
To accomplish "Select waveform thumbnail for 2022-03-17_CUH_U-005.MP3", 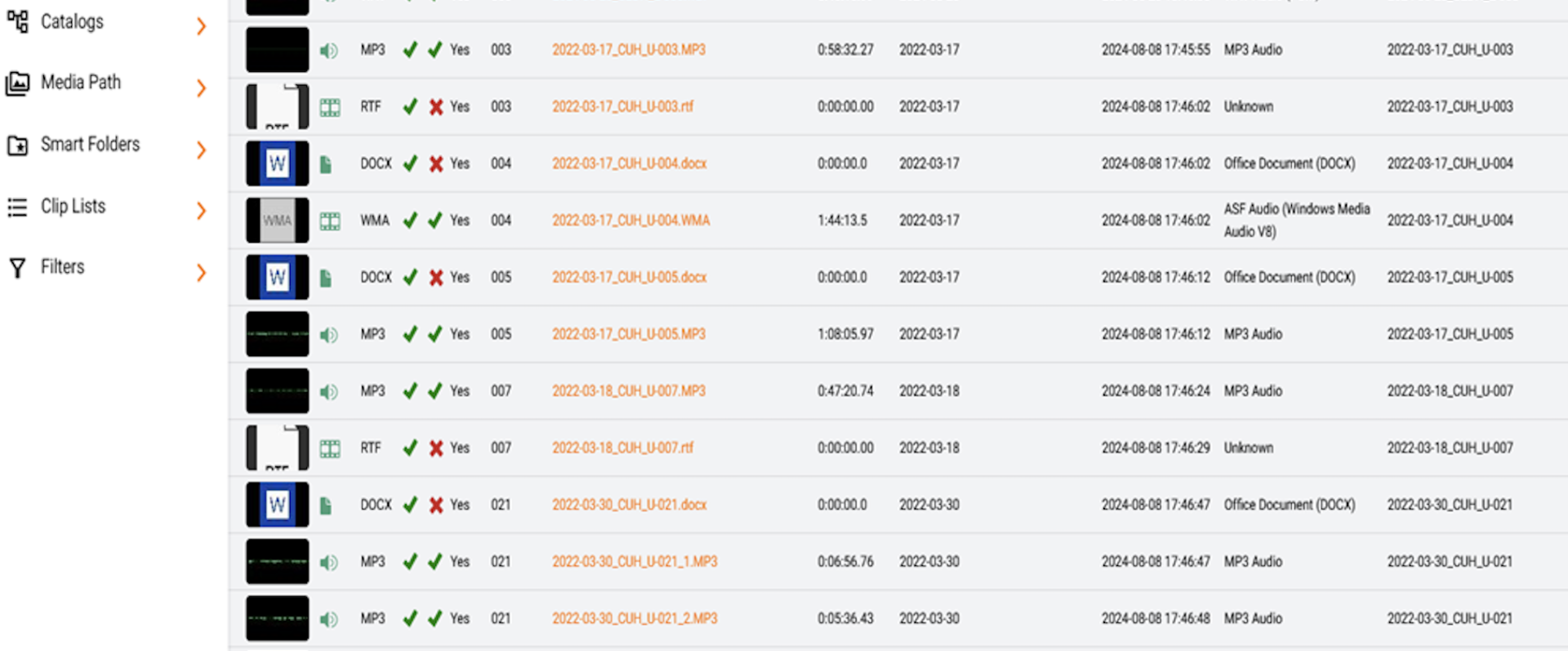I will pyautogui.click(x=278, y=334).
